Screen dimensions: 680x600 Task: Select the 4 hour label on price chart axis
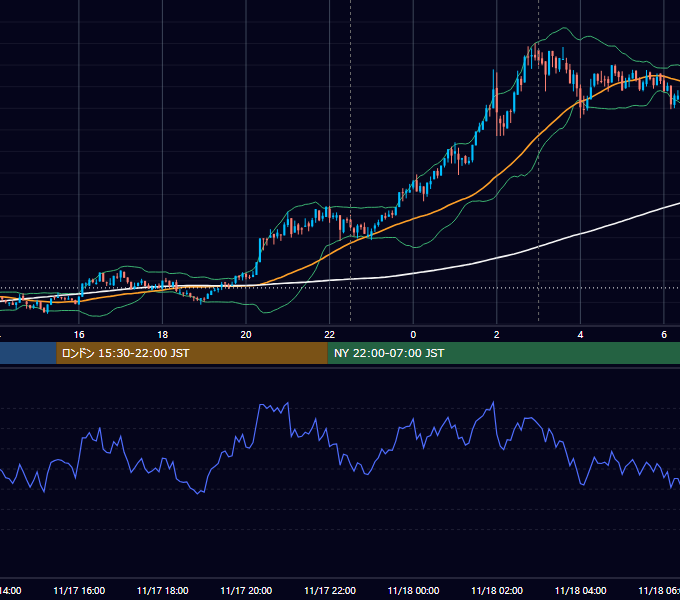coord(580,335)
